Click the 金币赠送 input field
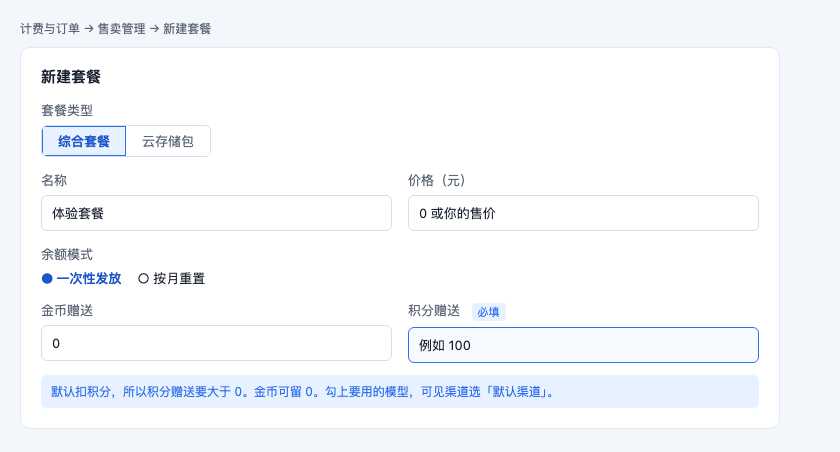This screenshot has width=840, height=452. click(x=216, y=343)
